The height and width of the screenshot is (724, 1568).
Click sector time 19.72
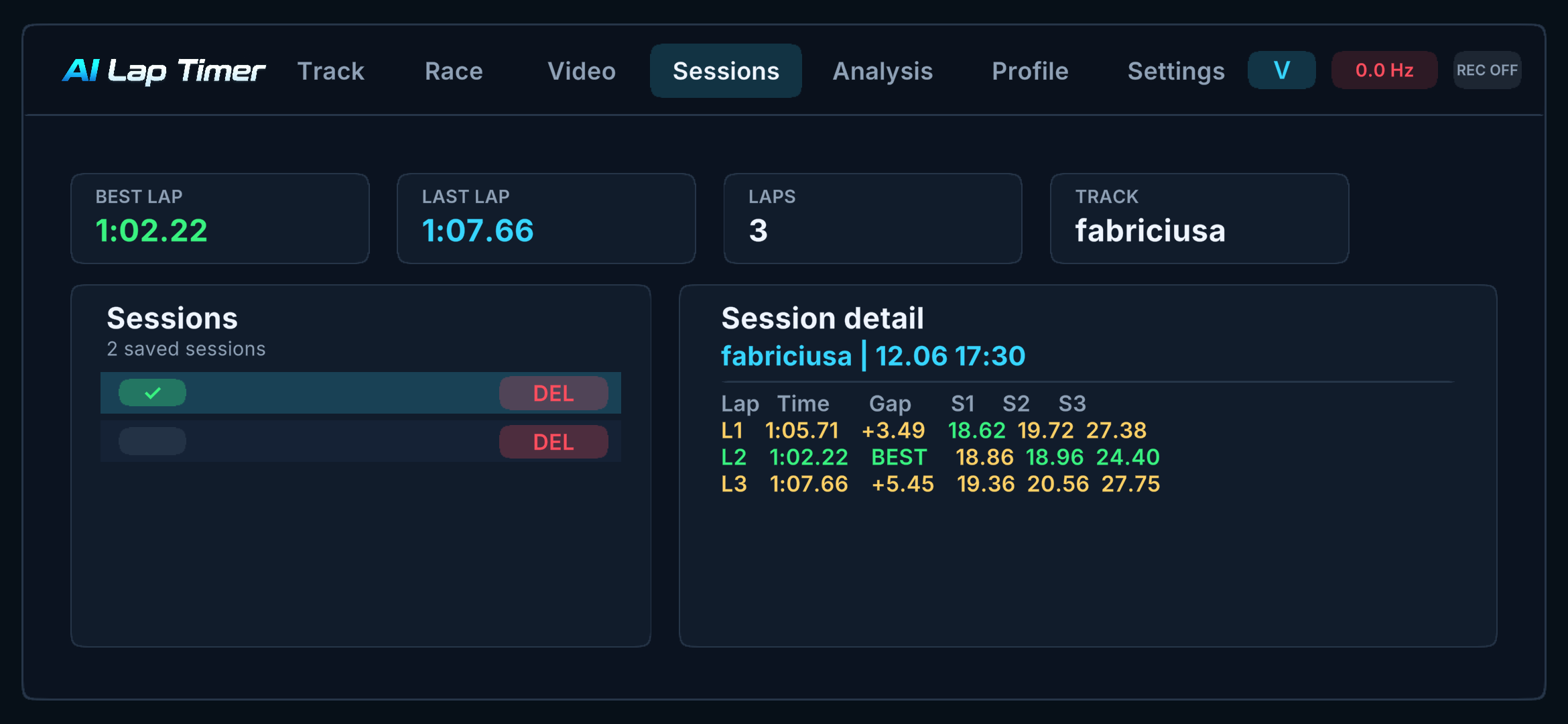1046,430
